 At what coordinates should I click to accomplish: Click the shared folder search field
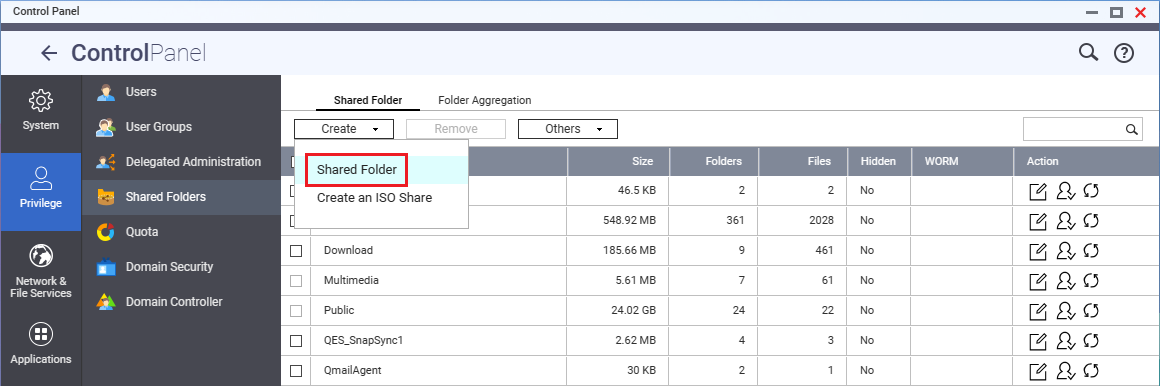click(1073, 129)
